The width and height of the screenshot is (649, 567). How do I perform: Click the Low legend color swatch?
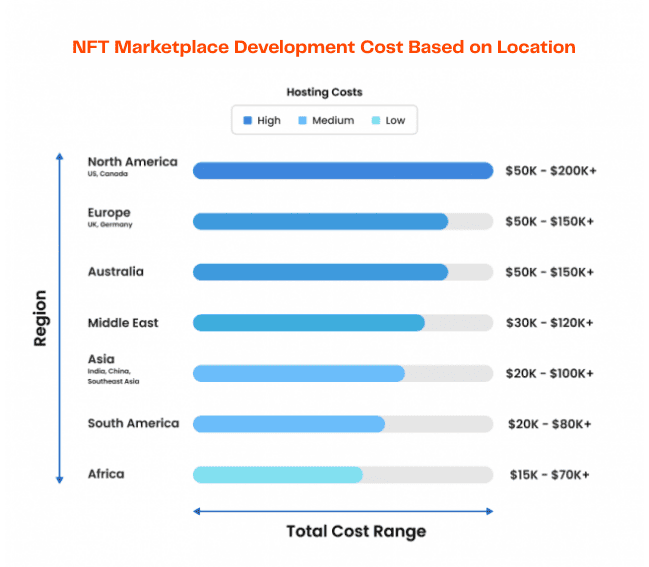click(376, 120)
